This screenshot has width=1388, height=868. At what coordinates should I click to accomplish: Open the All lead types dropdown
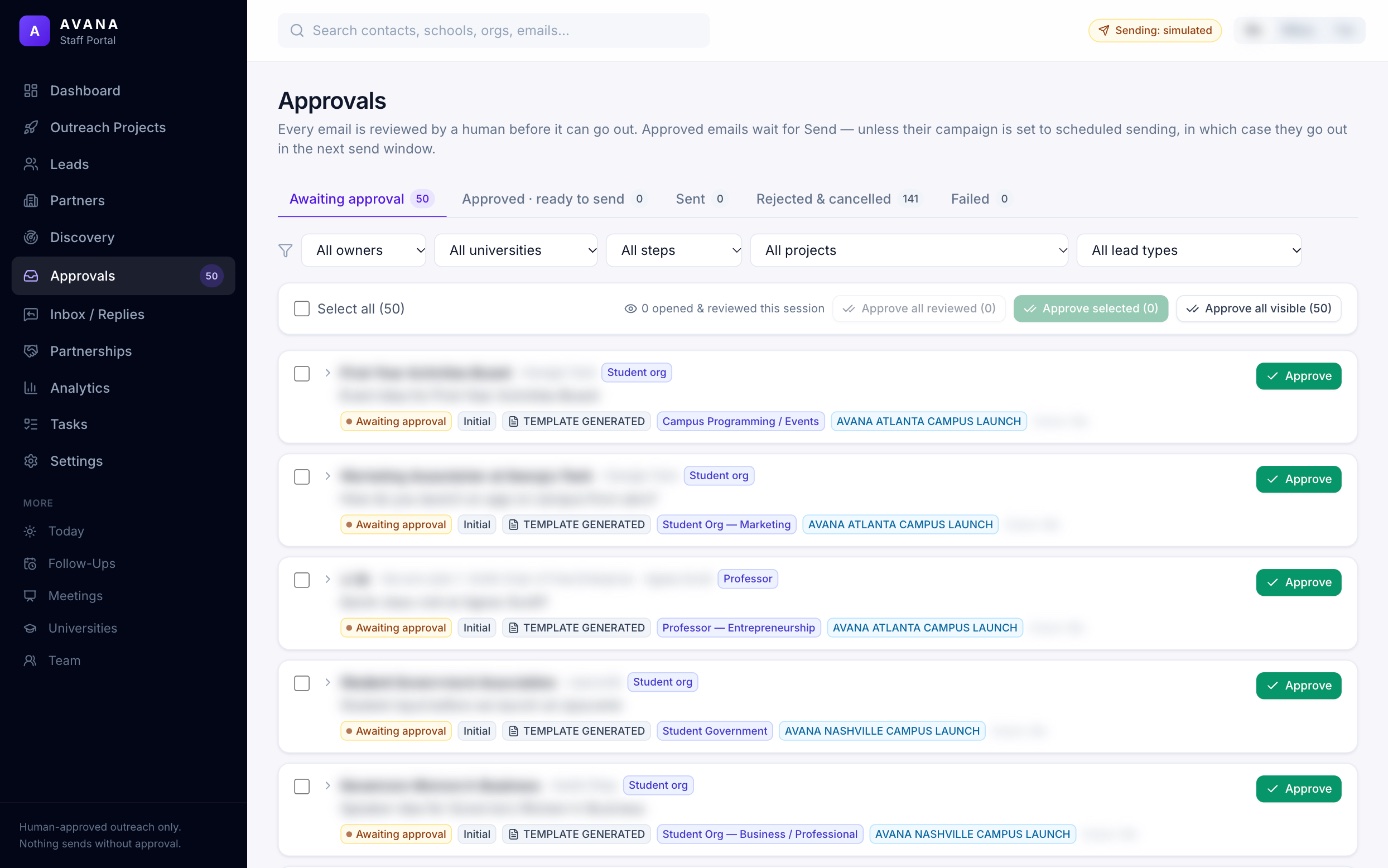(1189, 251)
